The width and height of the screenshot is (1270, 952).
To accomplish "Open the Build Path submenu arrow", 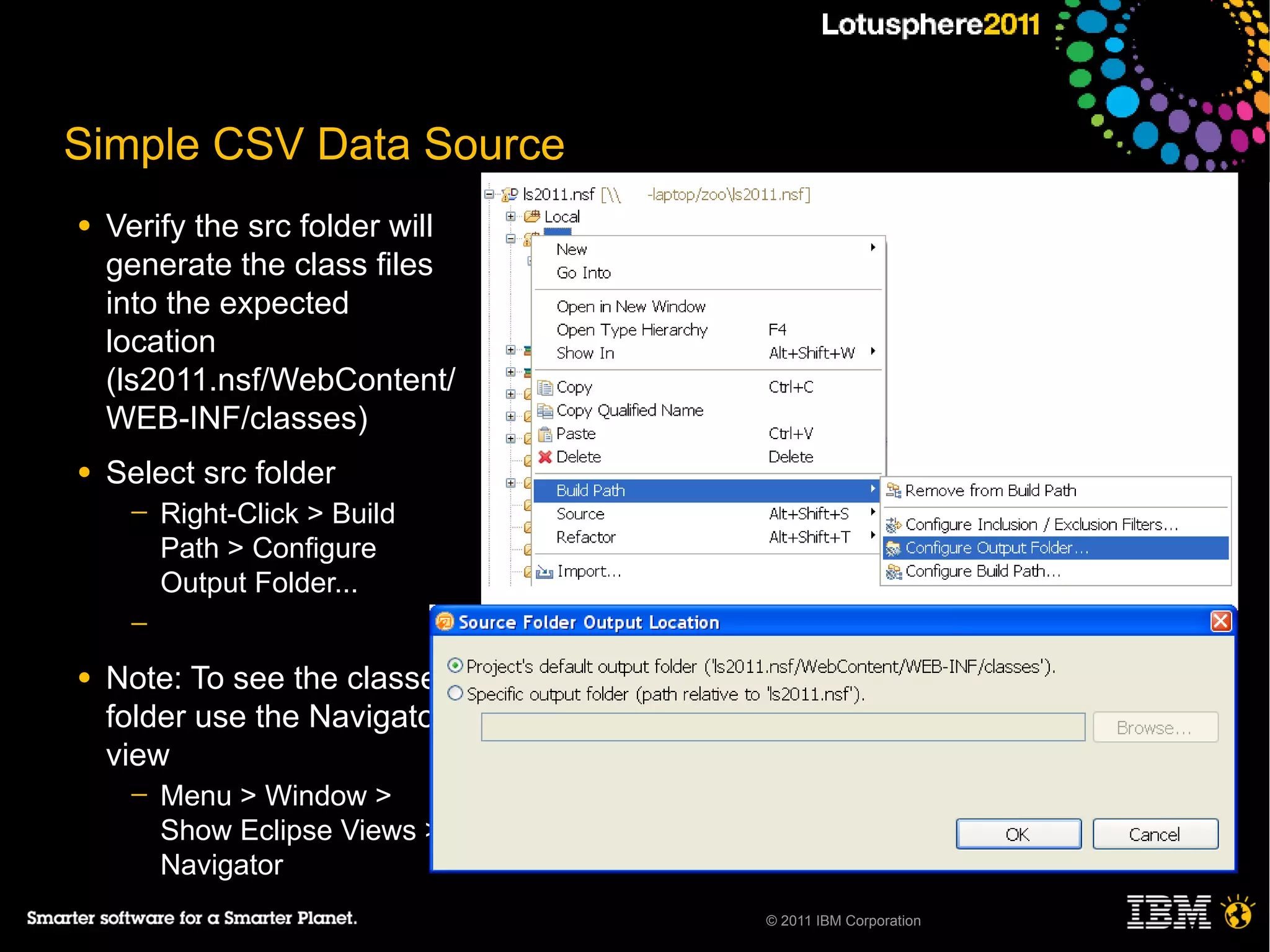I will [873, 489].
